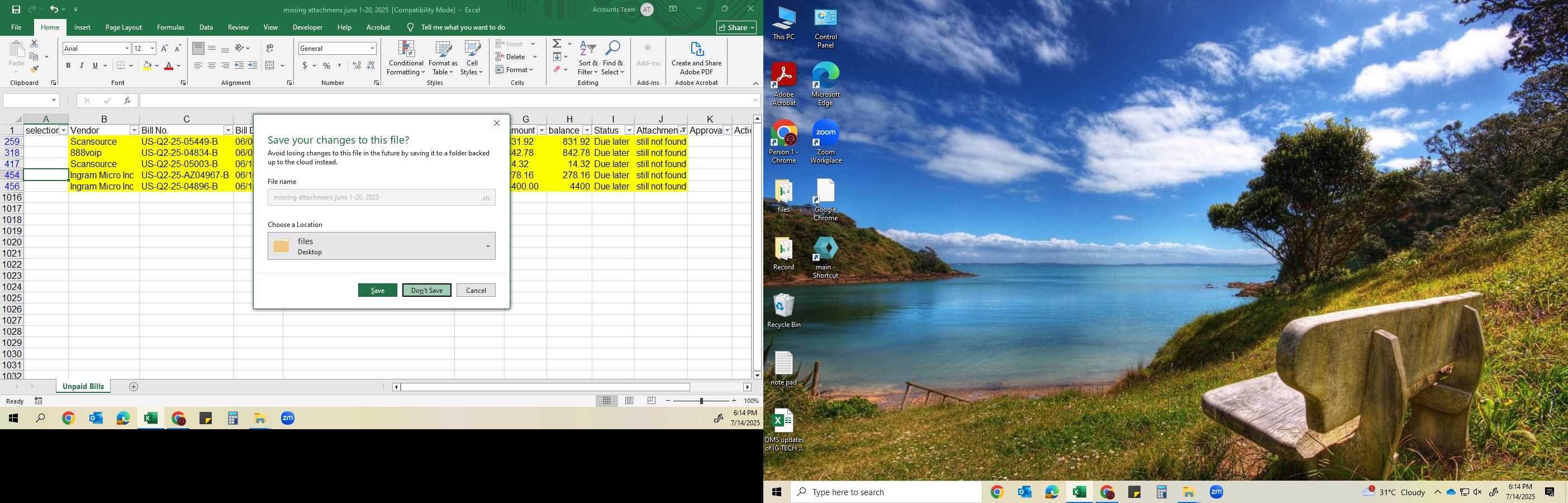Click Undo arrow in Quick Access Toolbar
Viewport: 1568px width, 503px height.
tap(54, 9)
